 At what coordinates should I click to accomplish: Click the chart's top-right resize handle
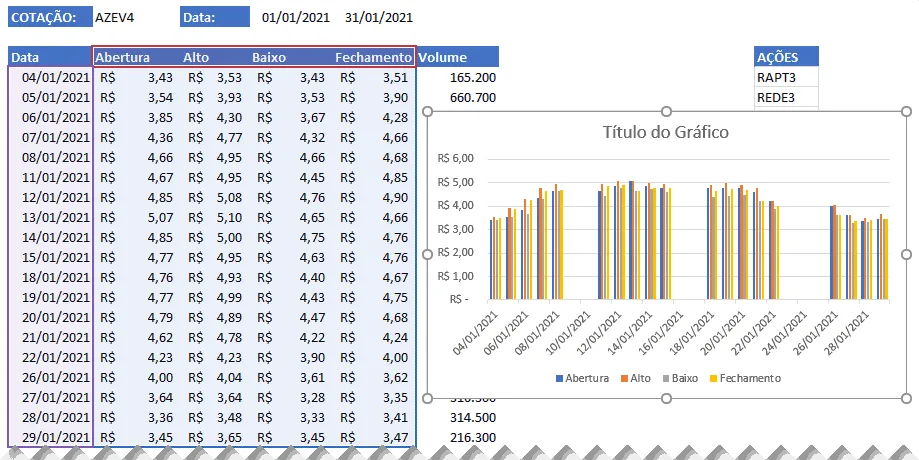pyautogui.click(x=906, y=111)
